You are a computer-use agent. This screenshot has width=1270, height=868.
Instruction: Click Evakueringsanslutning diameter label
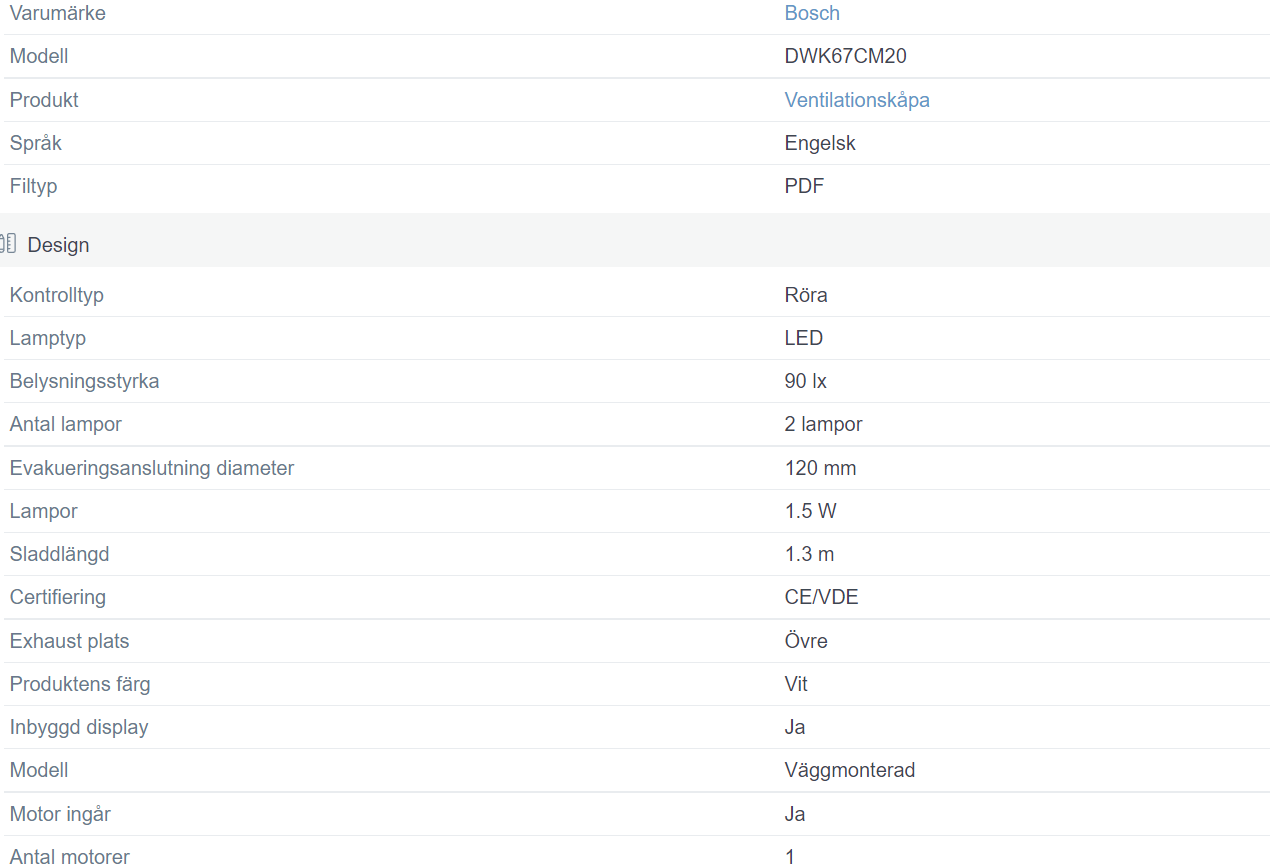pyautogui.click(x=152, y=468)
